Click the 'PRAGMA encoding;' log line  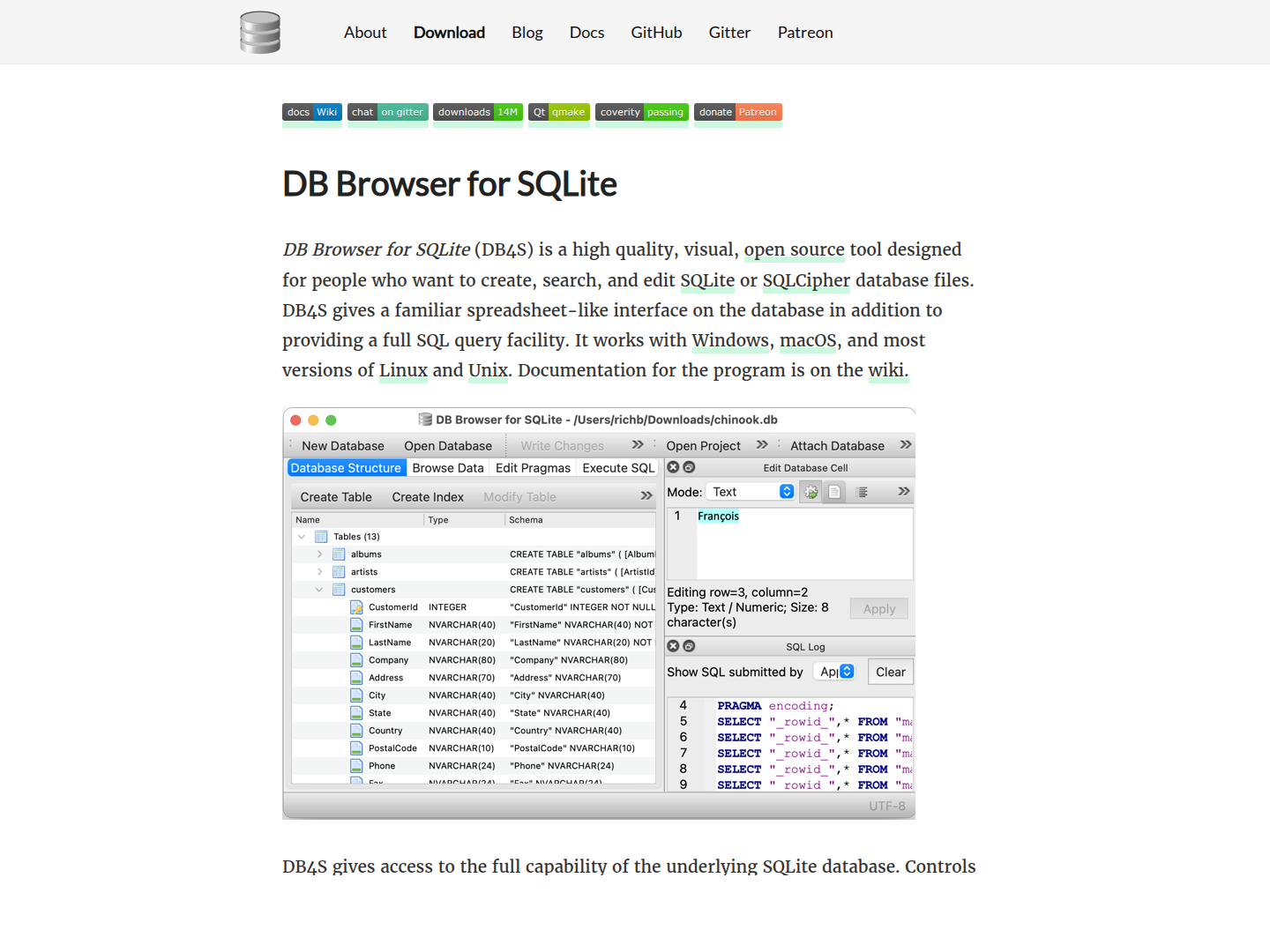coord(775,706)
